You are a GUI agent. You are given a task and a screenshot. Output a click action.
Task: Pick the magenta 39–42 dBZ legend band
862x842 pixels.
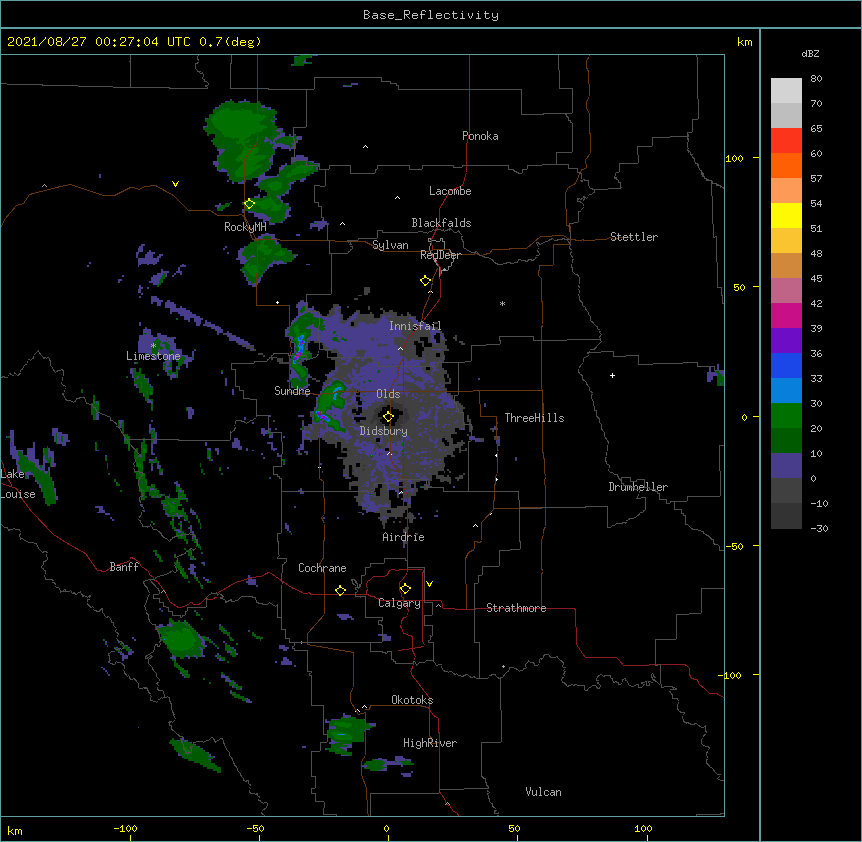[x=786, y=315]
